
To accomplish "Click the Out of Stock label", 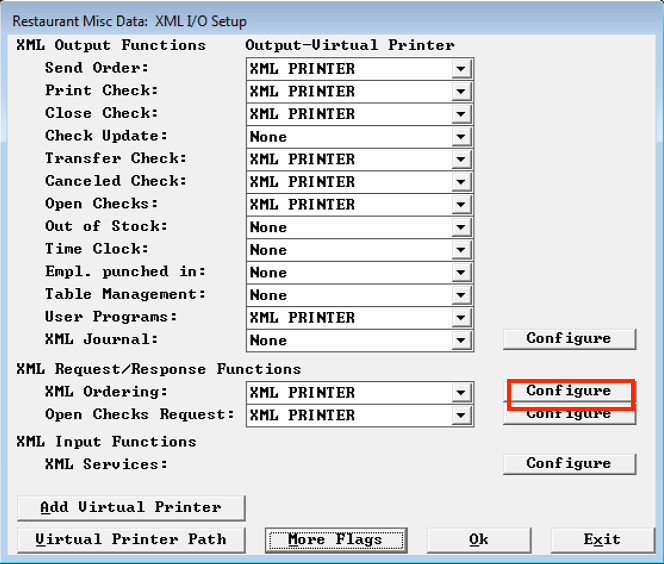I will [x=106, y=226].
